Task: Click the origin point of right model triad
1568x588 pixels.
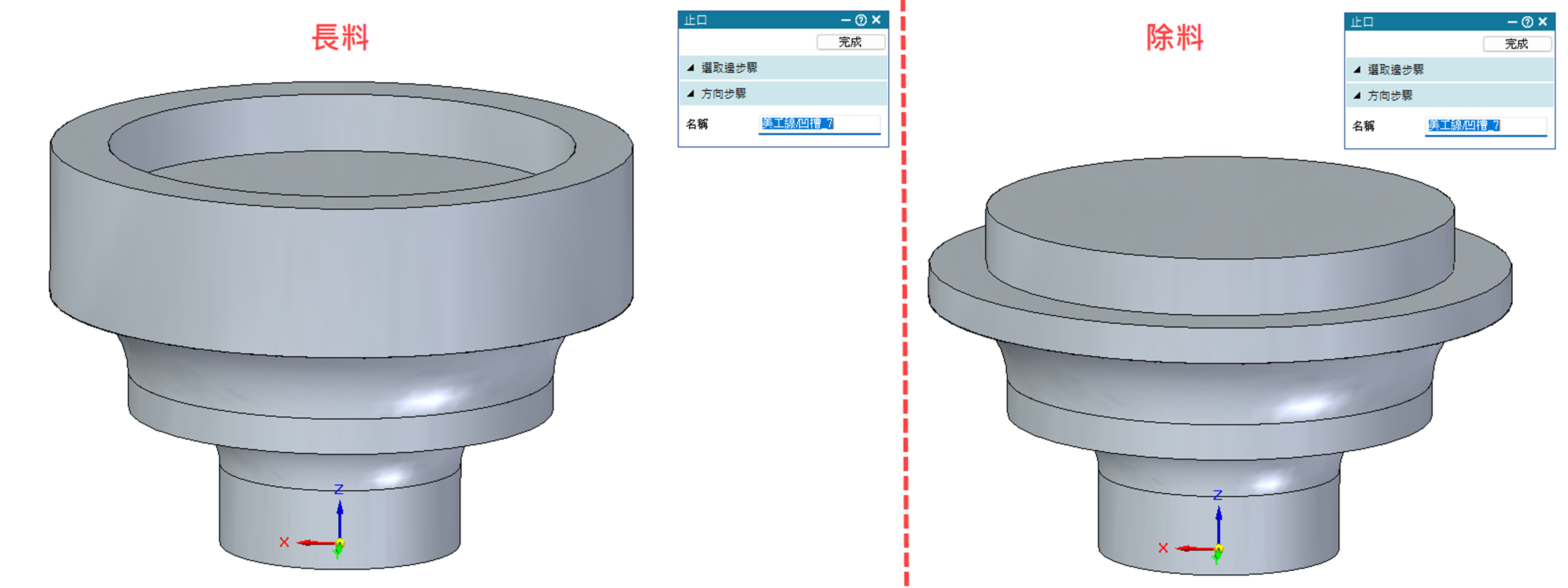Action: tap(1219, 549)
